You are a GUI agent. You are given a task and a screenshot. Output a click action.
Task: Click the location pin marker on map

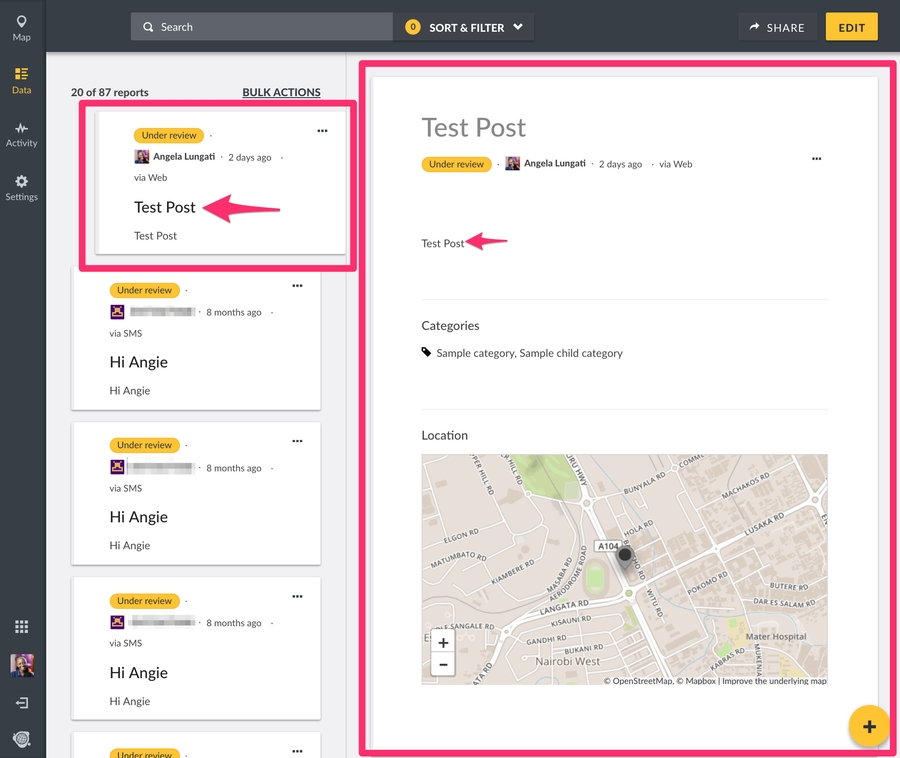[x=626, y=558]
